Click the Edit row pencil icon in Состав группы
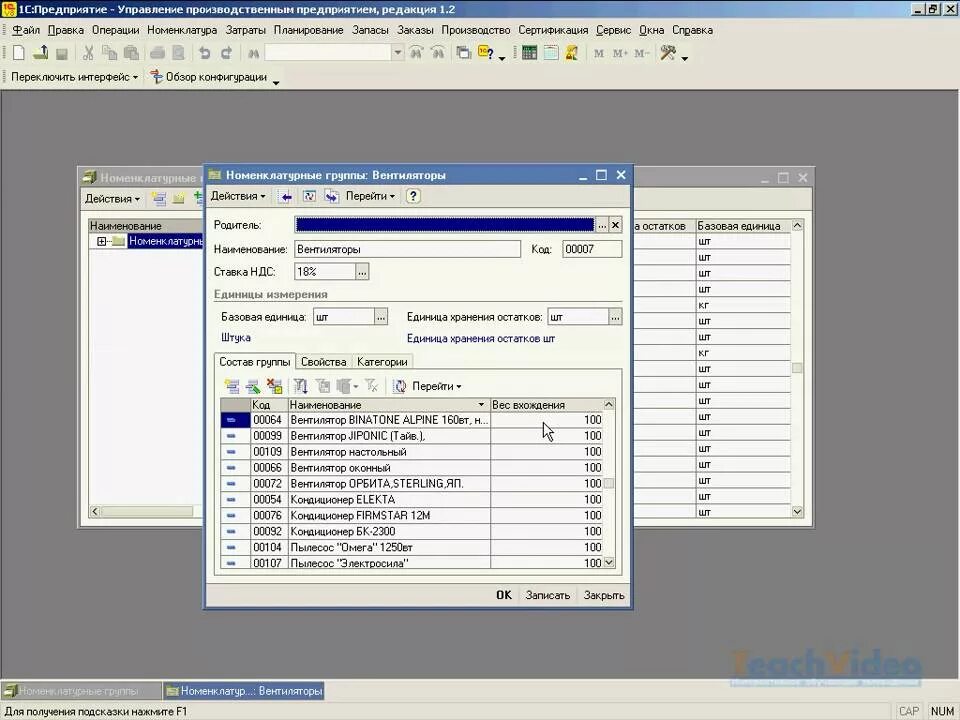 tap(253, 386)
